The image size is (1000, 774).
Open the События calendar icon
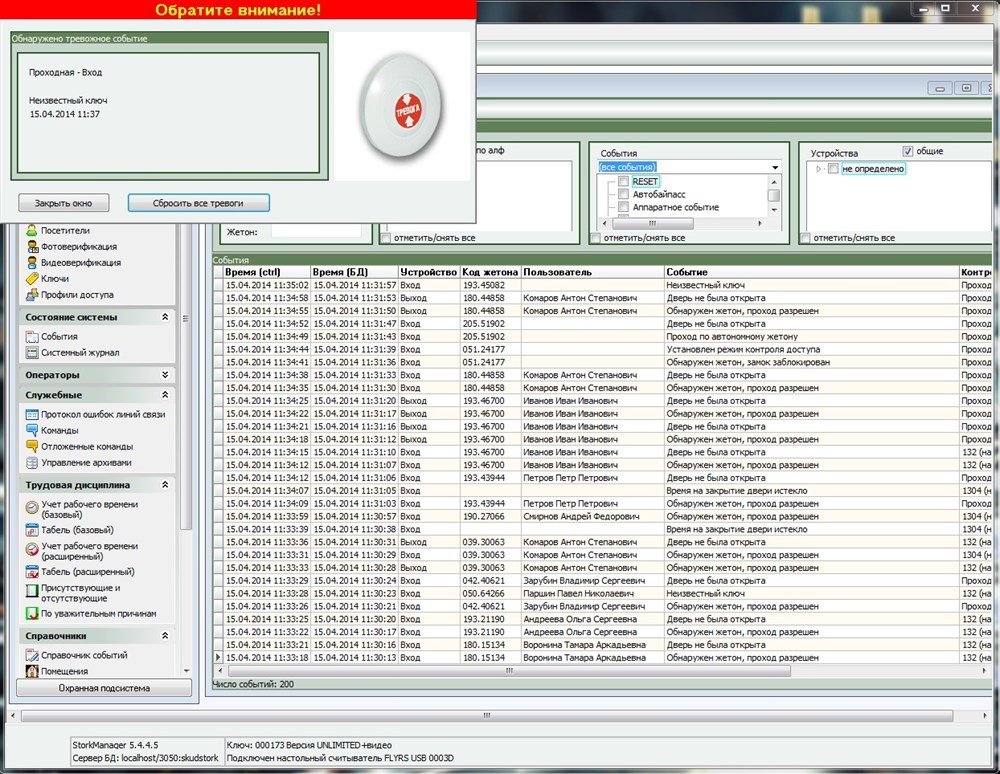(x=31, y=337)
